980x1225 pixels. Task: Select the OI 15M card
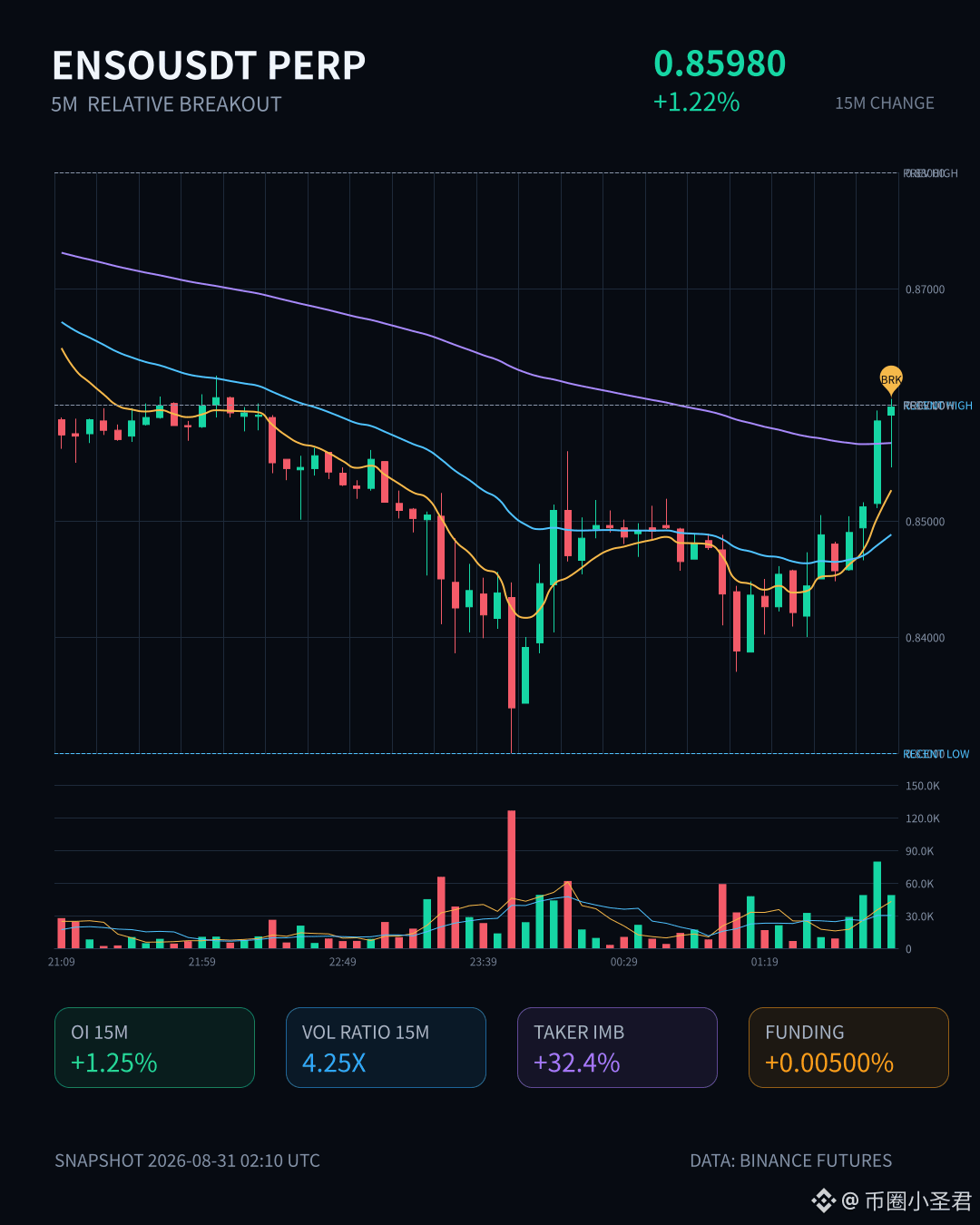pos(154,1047)
